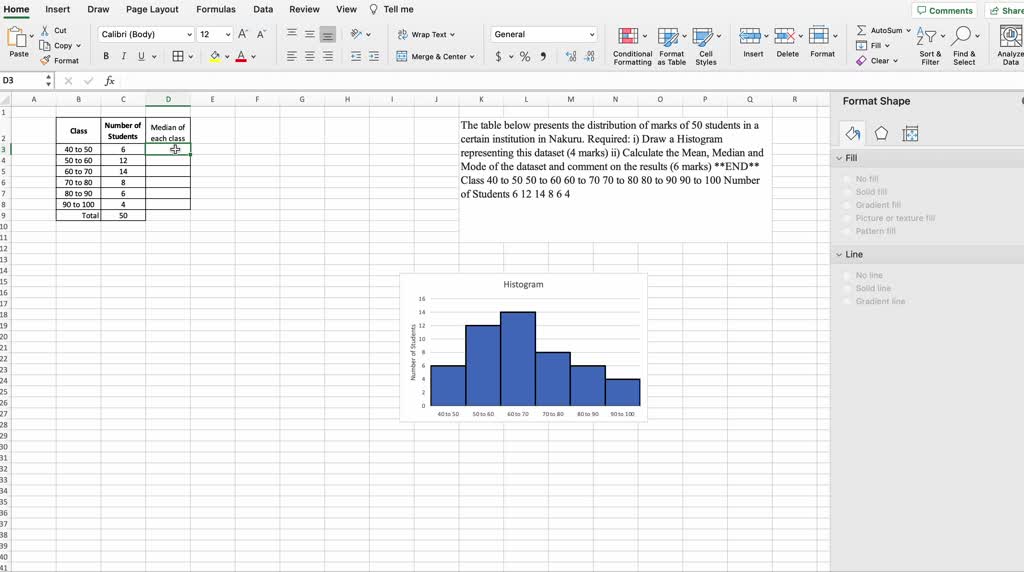Open the Review ribbon tab
This screenshot has width=1024, height=572.
coord(304,9)
